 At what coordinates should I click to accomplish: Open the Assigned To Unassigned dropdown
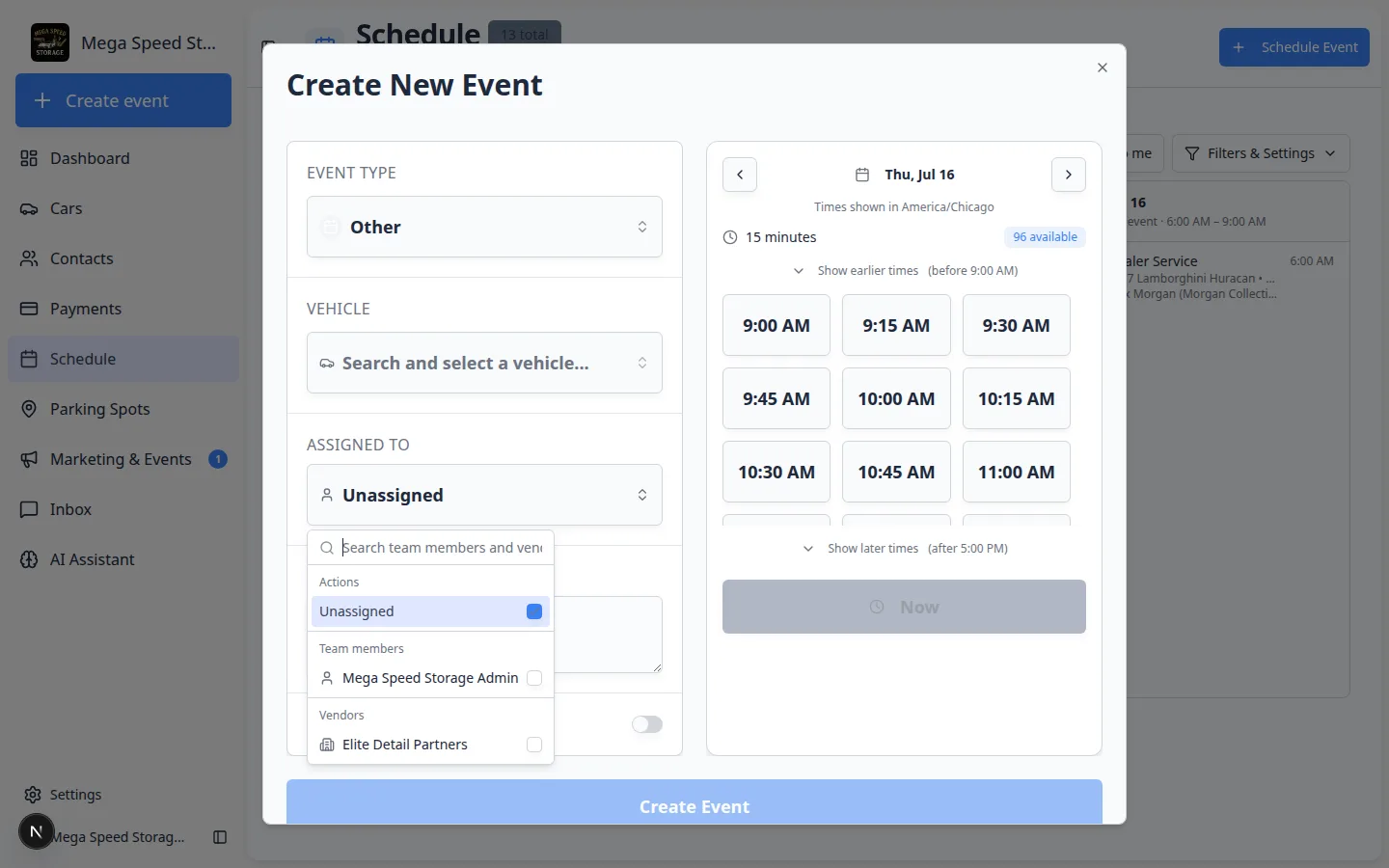click(x=484, y=495)
